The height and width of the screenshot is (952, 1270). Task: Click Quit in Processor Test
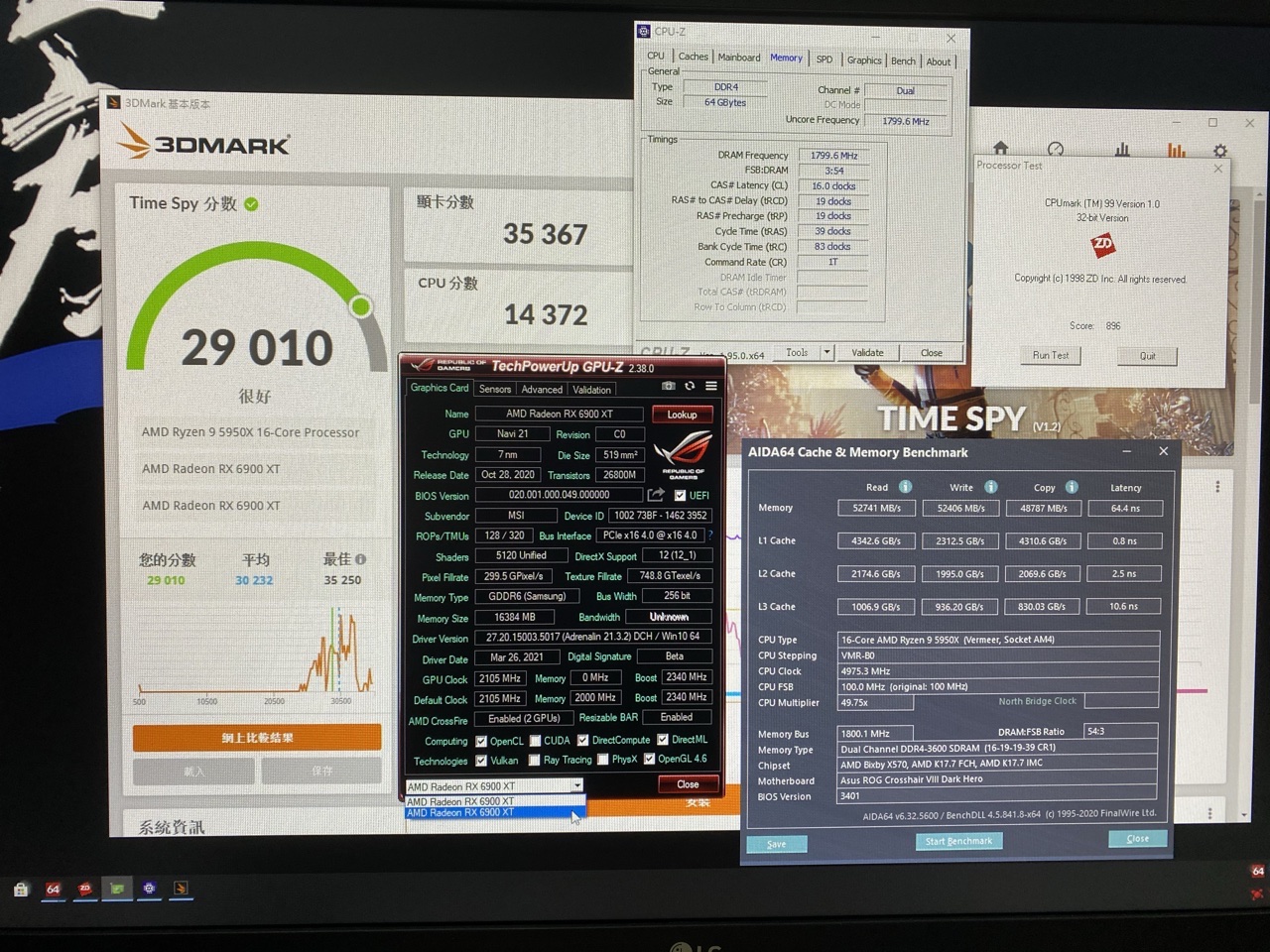(1147, 356)
